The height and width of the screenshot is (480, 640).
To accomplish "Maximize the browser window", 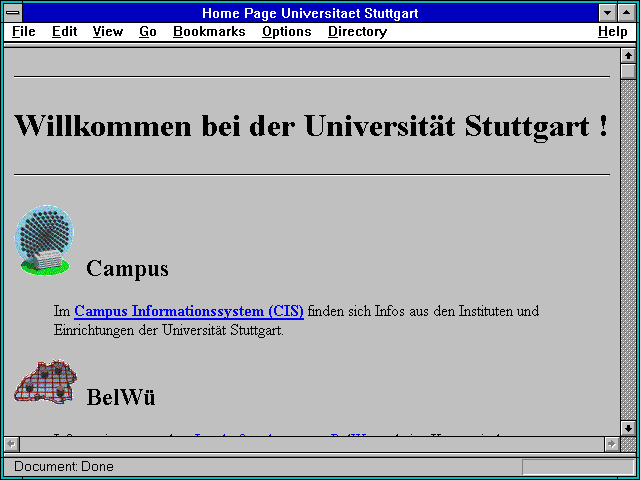I will click(627, 13).
